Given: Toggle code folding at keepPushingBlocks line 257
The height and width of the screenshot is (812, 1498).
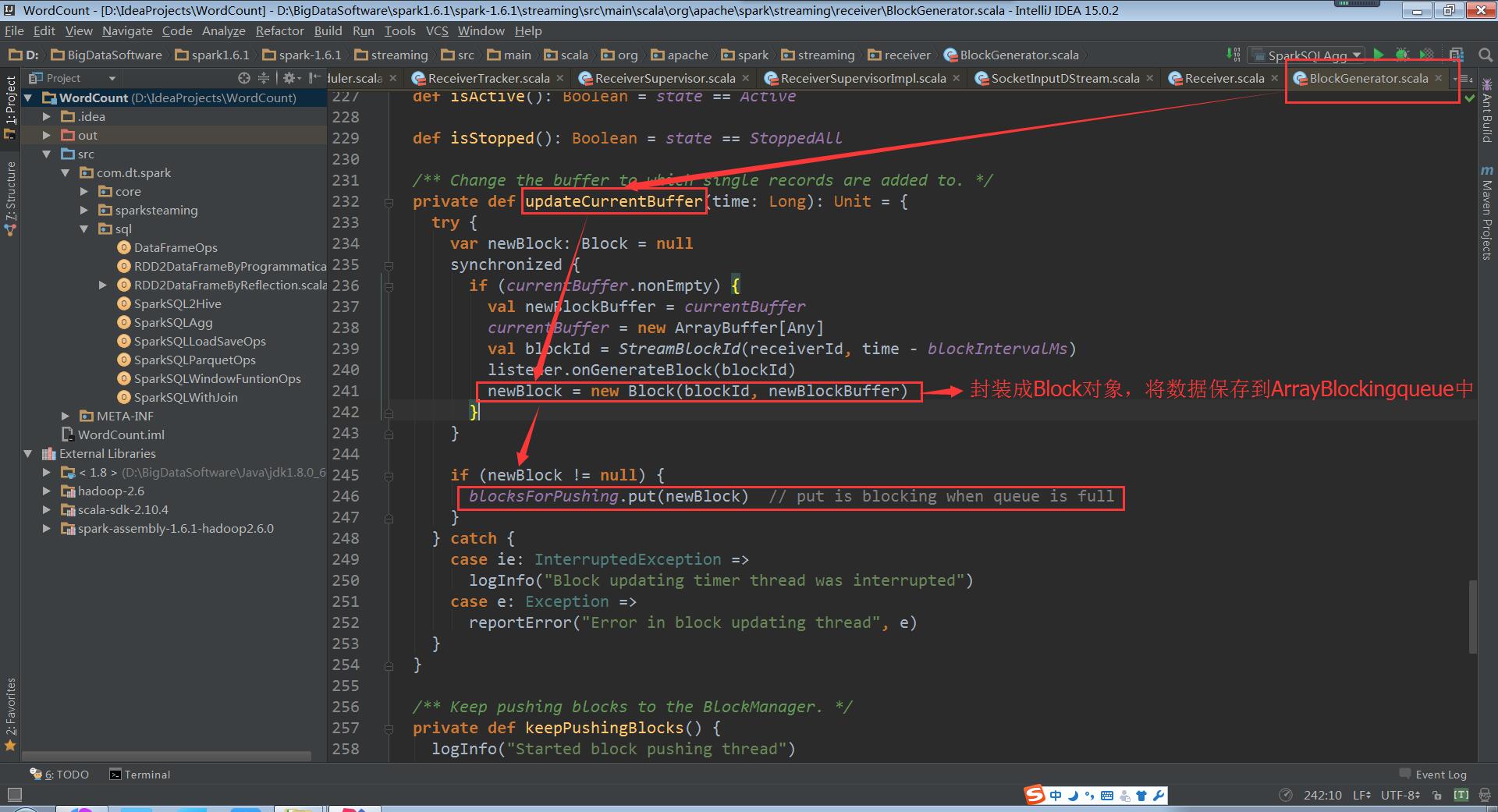Looking at the screenshot, I should 389,729.
